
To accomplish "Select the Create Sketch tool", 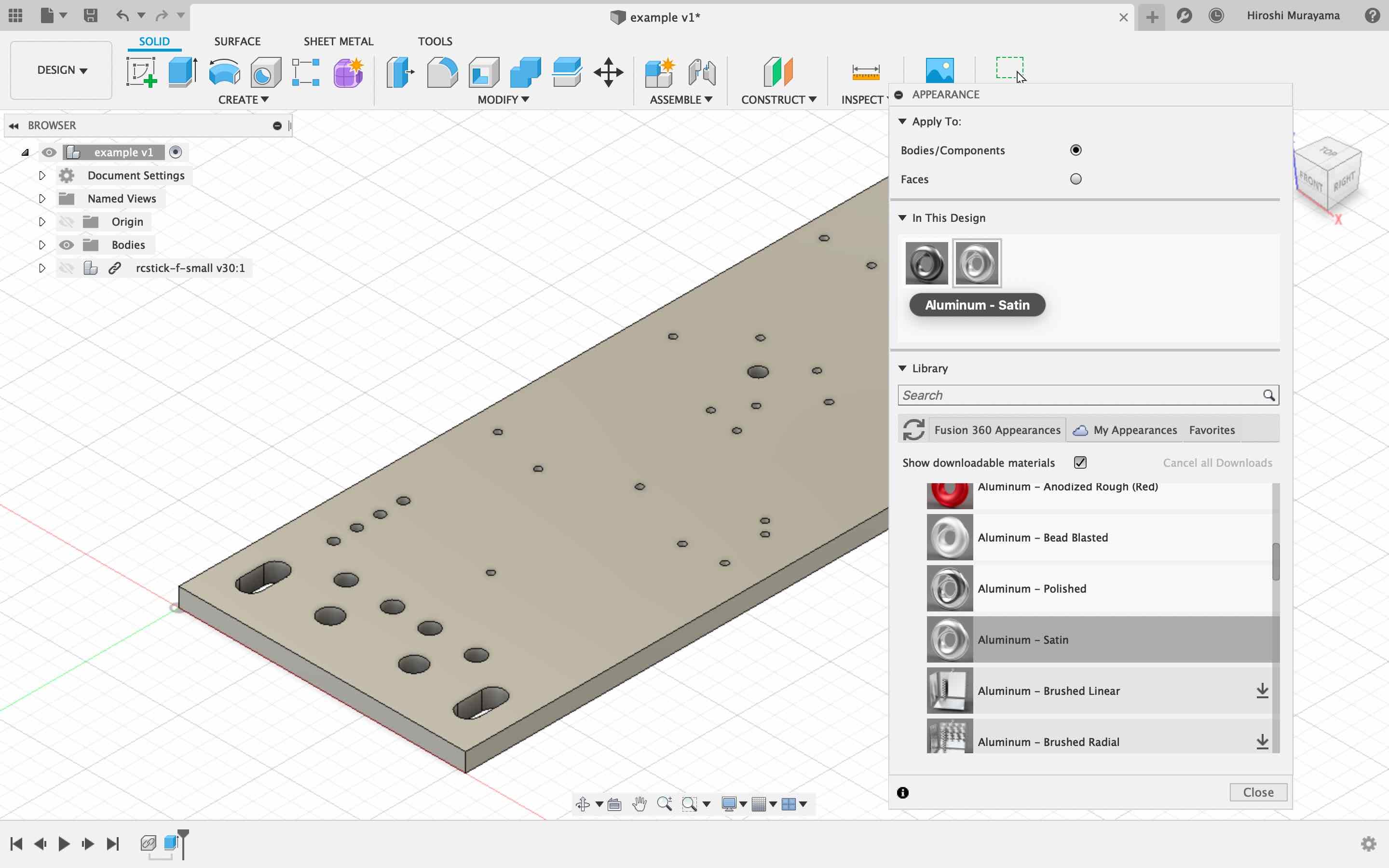I will click(141, 72).
